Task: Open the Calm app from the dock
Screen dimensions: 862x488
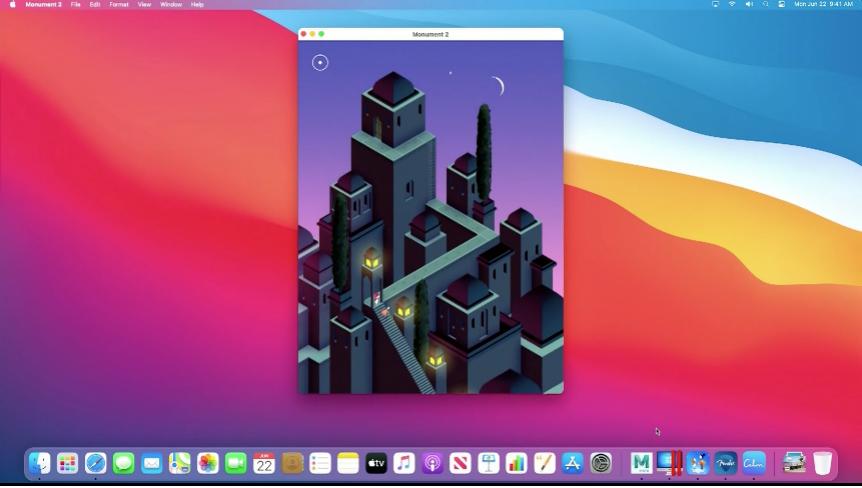Action: 754,463
